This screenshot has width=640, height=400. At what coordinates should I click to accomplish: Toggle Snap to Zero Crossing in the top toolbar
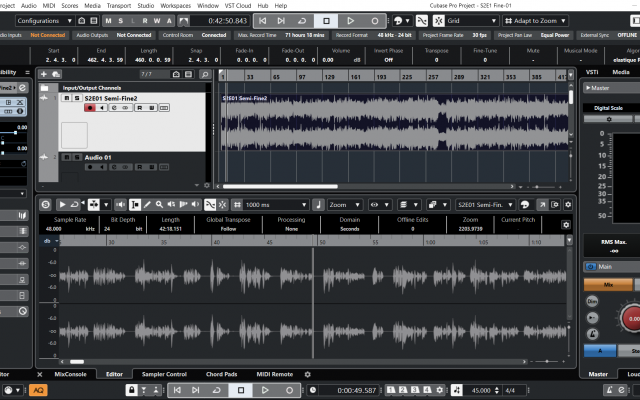coord(422,21)
